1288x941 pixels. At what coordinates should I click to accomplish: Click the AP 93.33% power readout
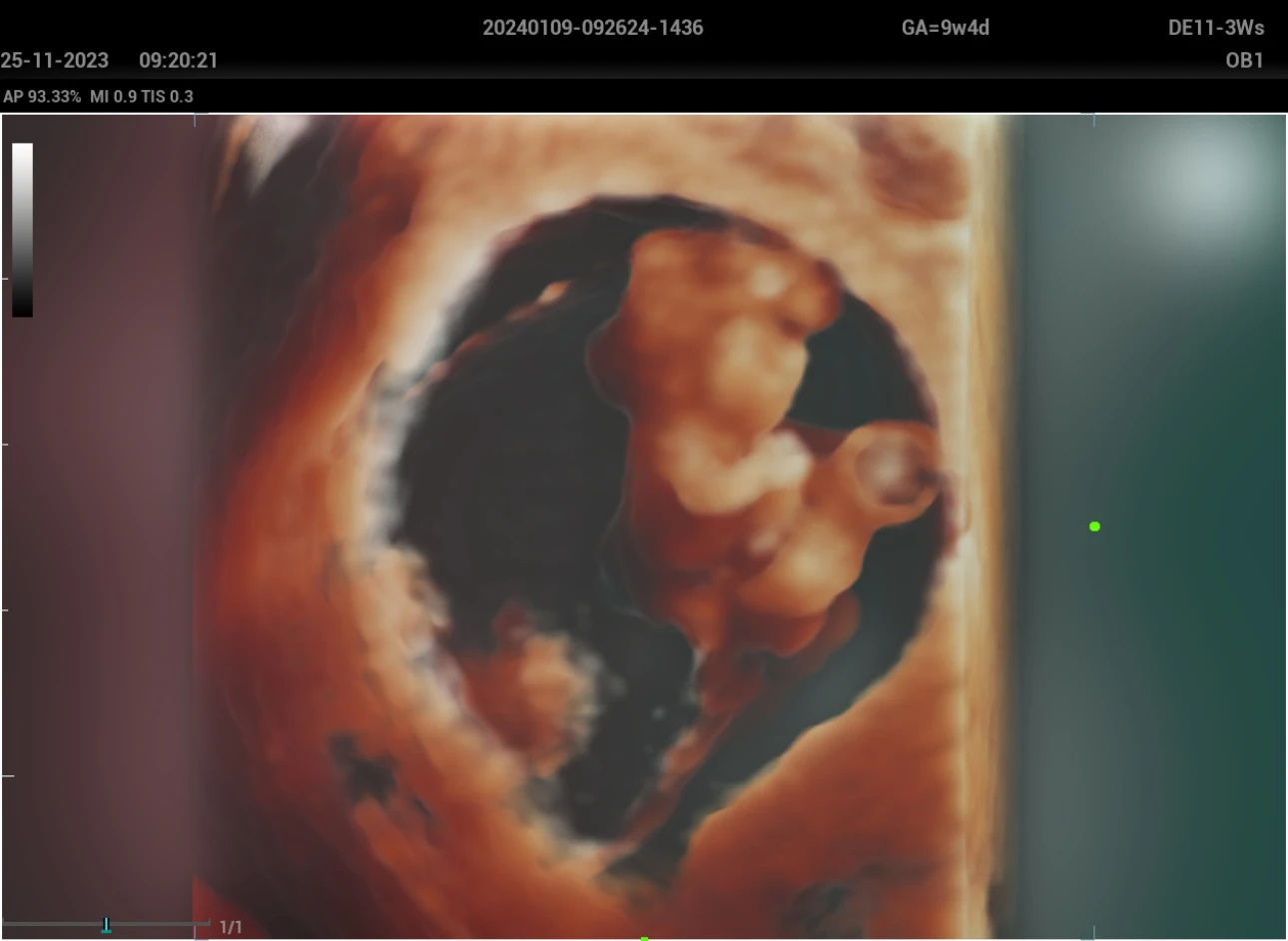[x=42, y=97]
